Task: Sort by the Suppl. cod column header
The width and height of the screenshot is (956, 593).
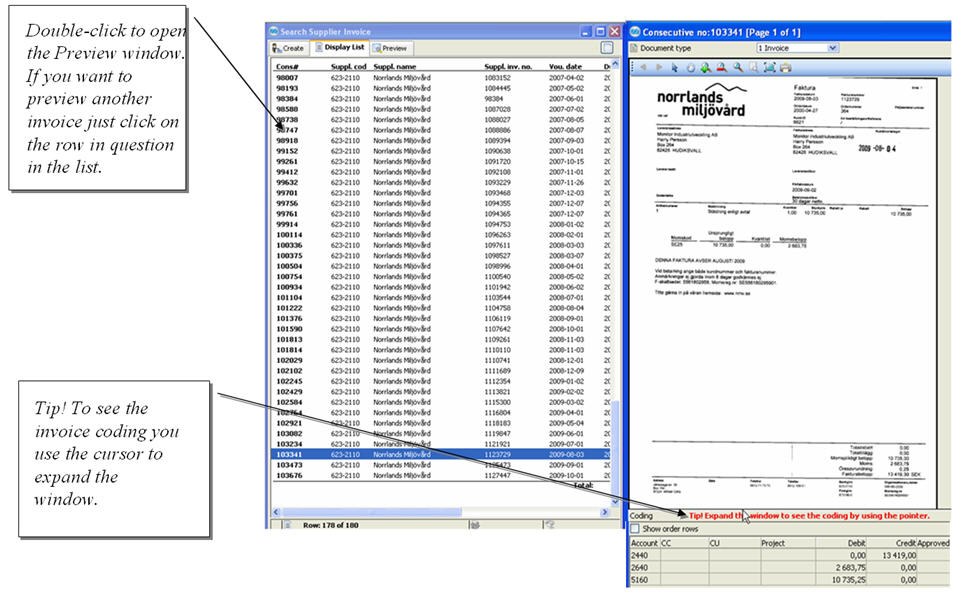Action: [349, 66]
